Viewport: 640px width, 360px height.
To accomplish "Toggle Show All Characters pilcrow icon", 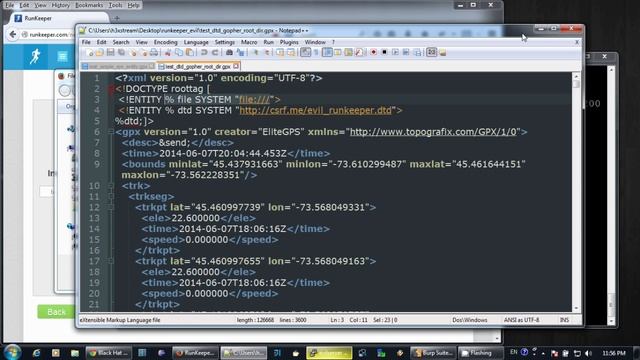I will click(x=316, y=53).
